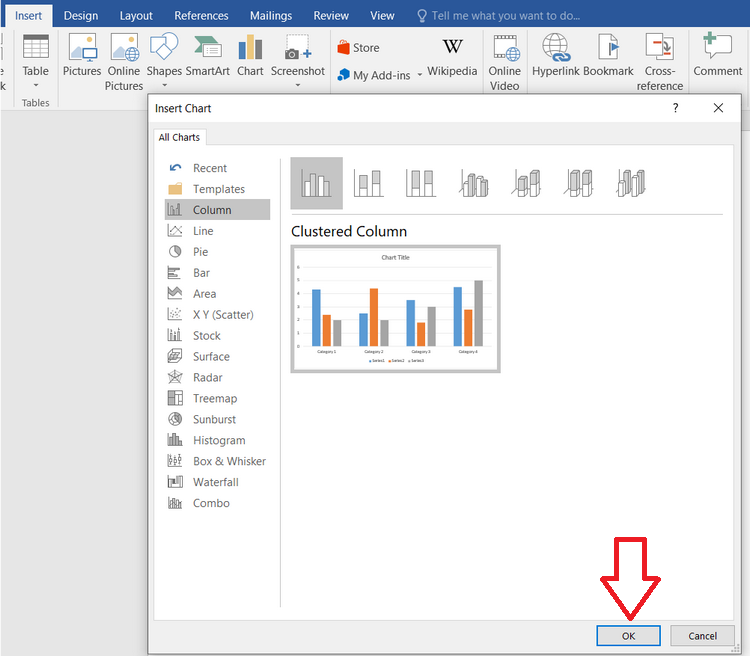
Task: Click the Cross-reference ribbon button
Action: click(660, 62)
